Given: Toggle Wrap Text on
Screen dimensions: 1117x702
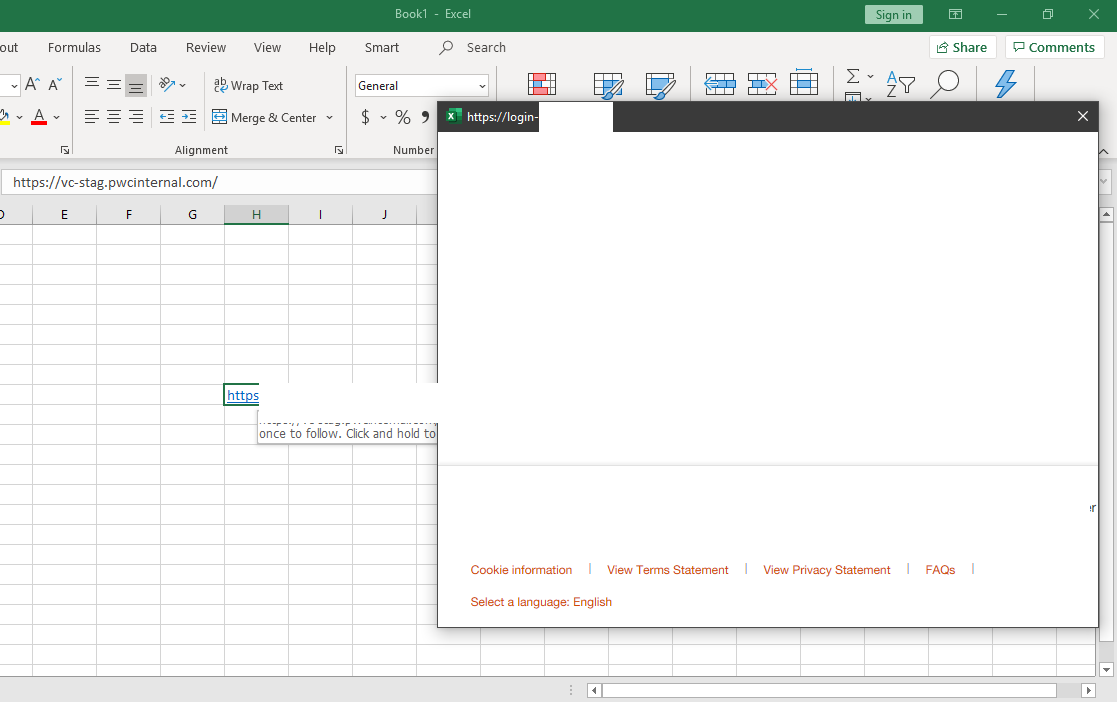Looking at the screenshot, I should point(248,85).
